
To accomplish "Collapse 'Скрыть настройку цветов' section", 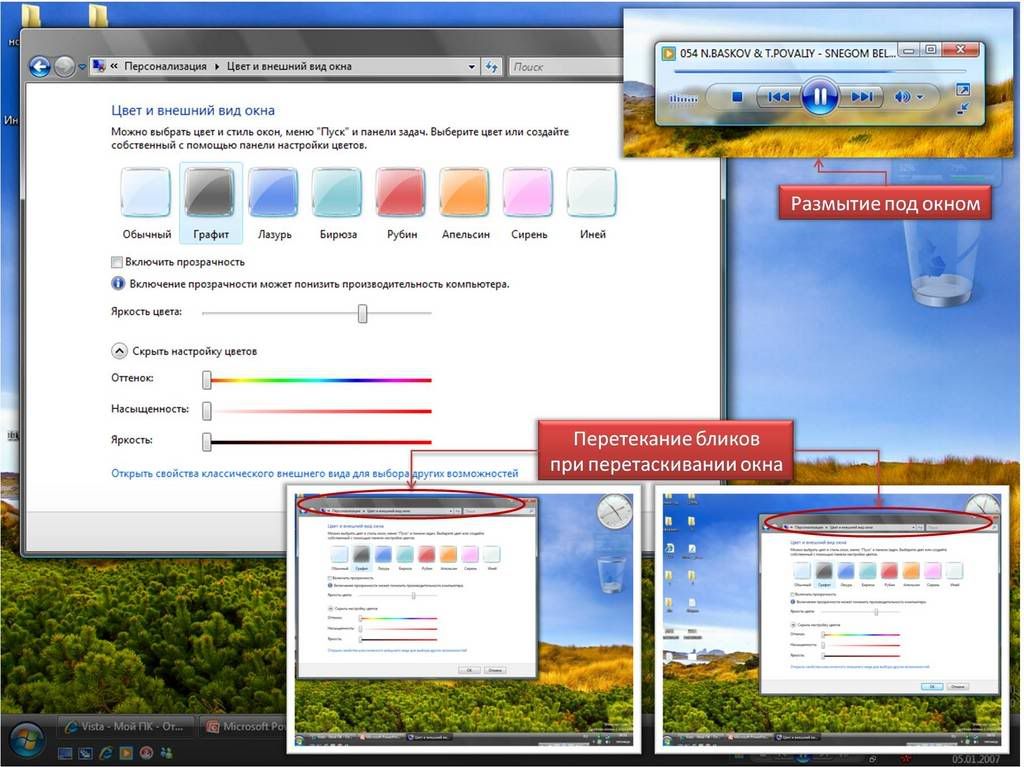I will tap(120, 351).
